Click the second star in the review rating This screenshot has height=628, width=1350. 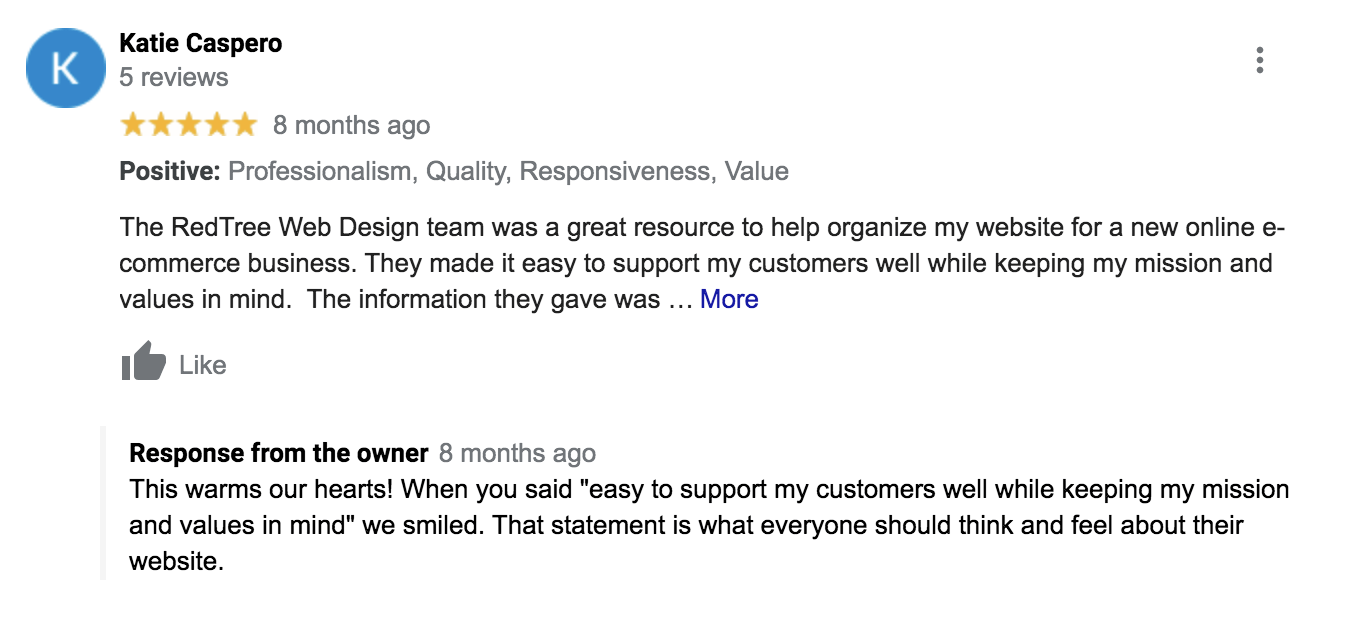coord(161,123)
